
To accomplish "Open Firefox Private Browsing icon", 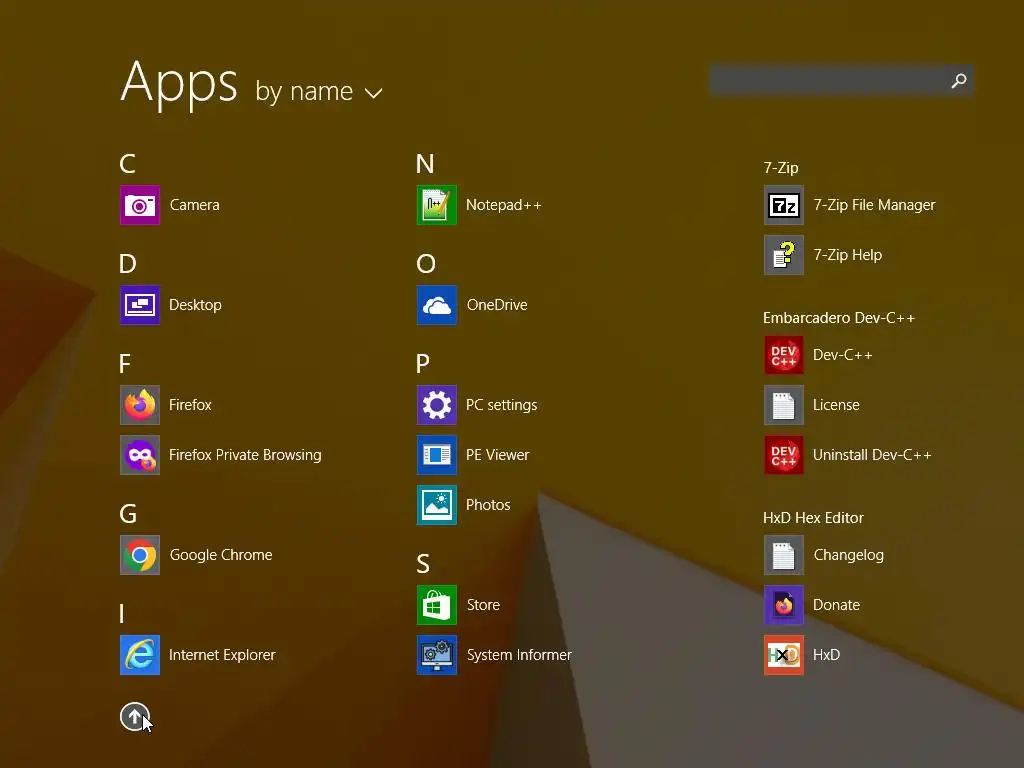I will pyautogui.click(x=140, y=455).
